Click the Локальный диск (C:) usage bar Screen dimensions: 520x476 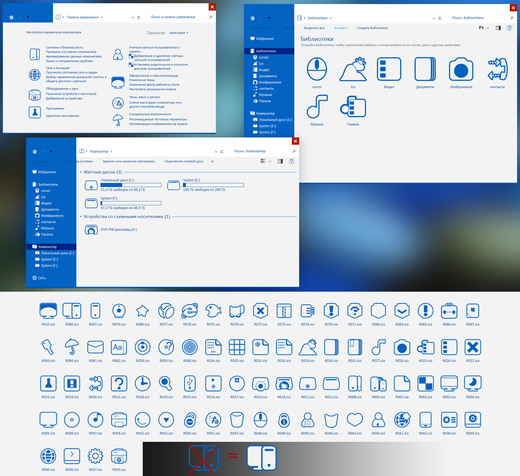click(131, 185)
